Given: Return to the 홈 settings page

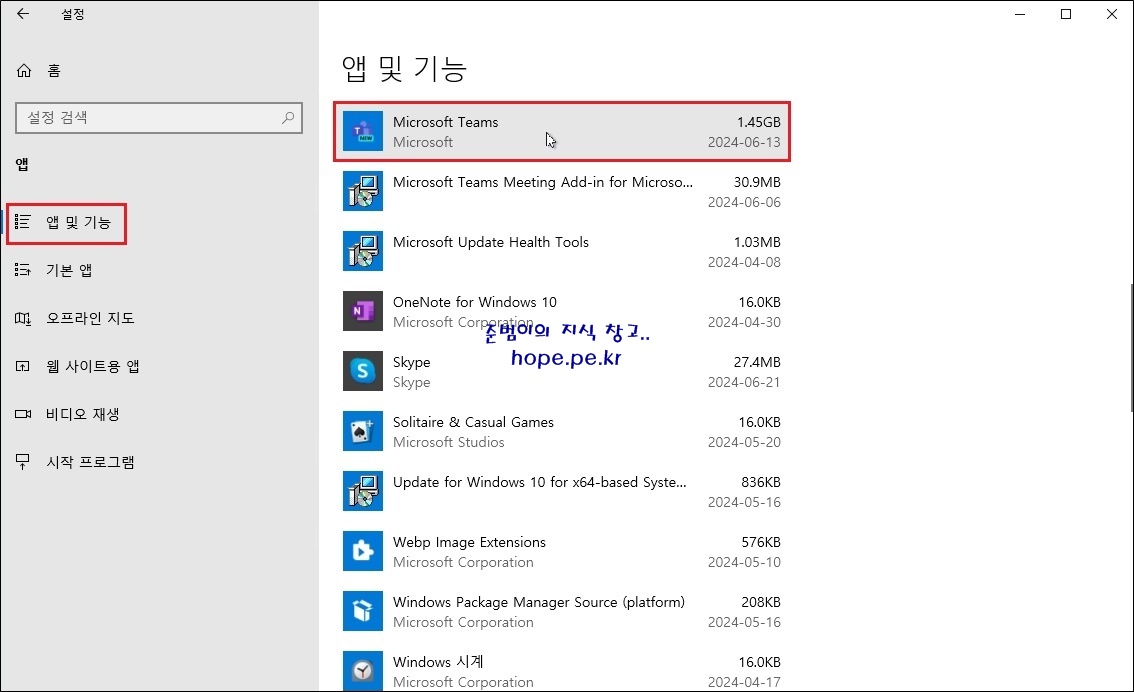Looking at the screenshot, I should click(x=54, y=71).
